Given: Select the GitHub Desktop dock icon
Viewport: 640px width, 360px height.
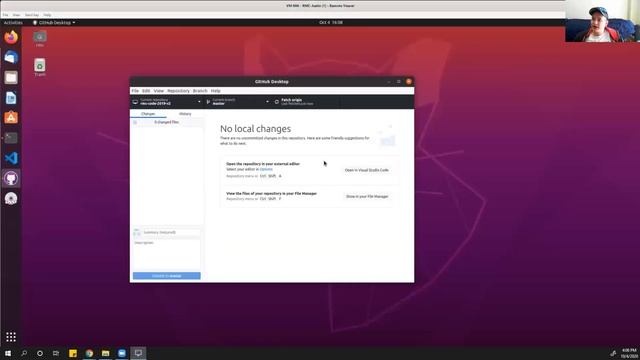Looking at the screenshot, I should tap(11, 178).
